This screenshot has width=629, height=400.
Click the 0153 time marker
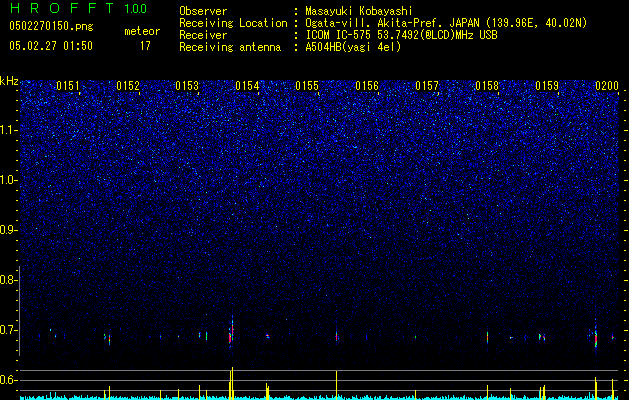187,86
